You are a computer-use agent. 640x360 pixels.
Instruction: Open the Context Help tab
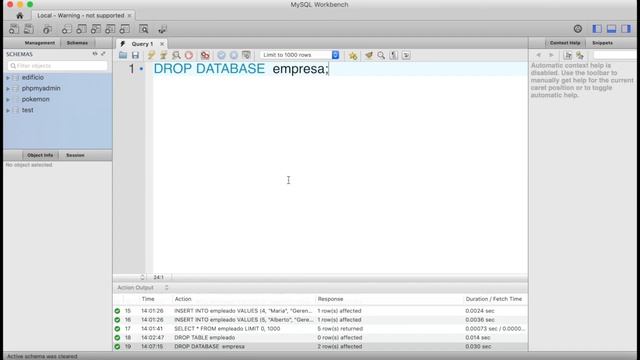565,43
